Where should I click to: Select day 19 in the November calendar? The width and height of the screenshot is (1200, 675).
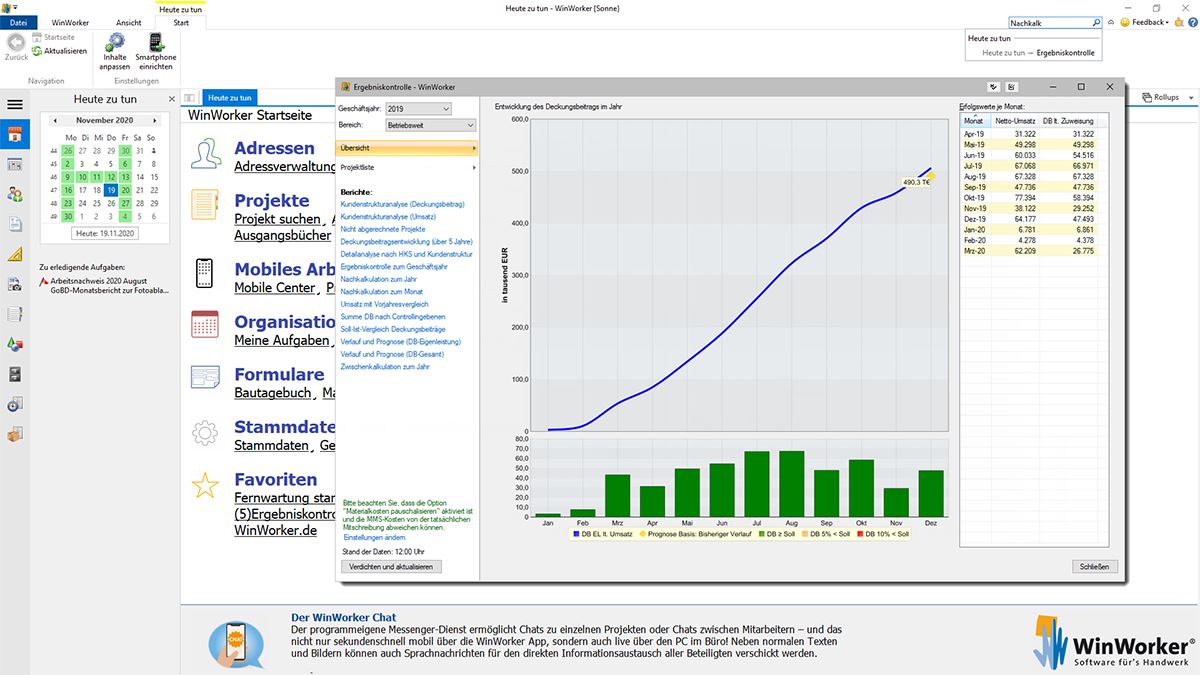click(110, 189)
